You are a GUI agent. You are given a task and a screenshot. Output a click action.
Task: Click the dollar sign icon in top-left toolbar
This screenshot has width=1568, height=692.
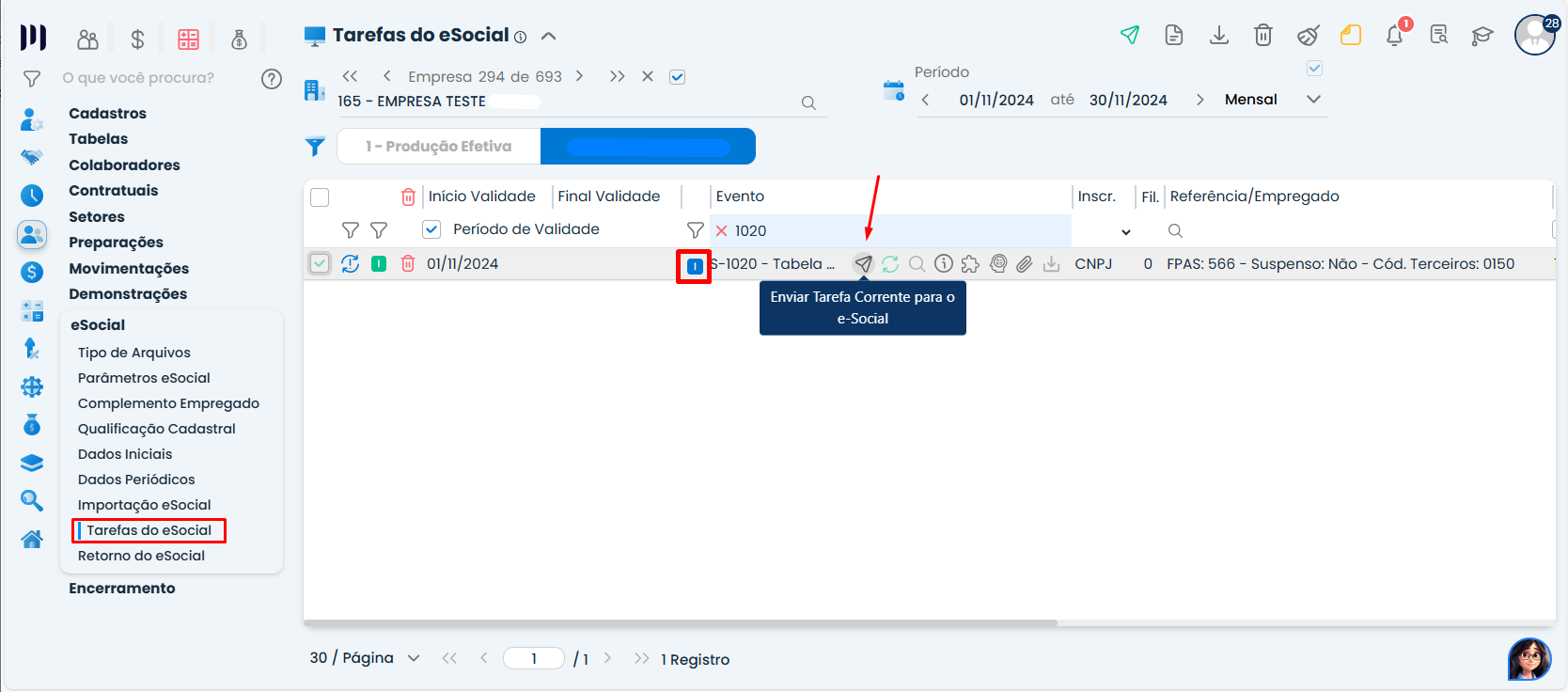click(x=137, y=39)
